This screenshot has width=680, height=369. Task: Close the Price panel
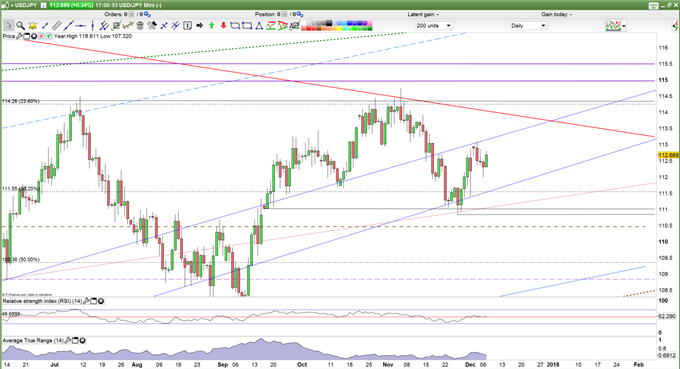[x=34, y=36]
